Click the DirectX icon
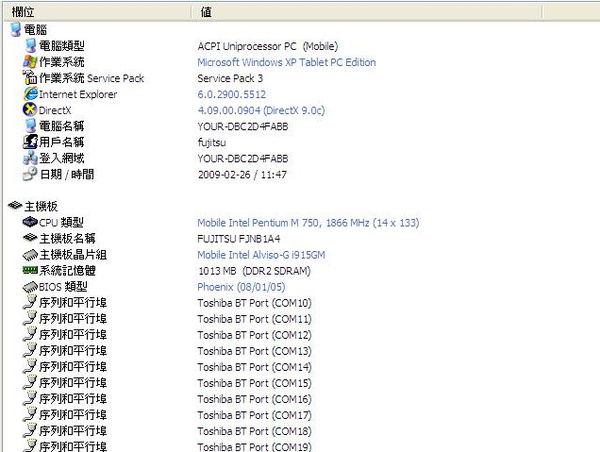This screenshot has width=600, height=452. point(30,110)
